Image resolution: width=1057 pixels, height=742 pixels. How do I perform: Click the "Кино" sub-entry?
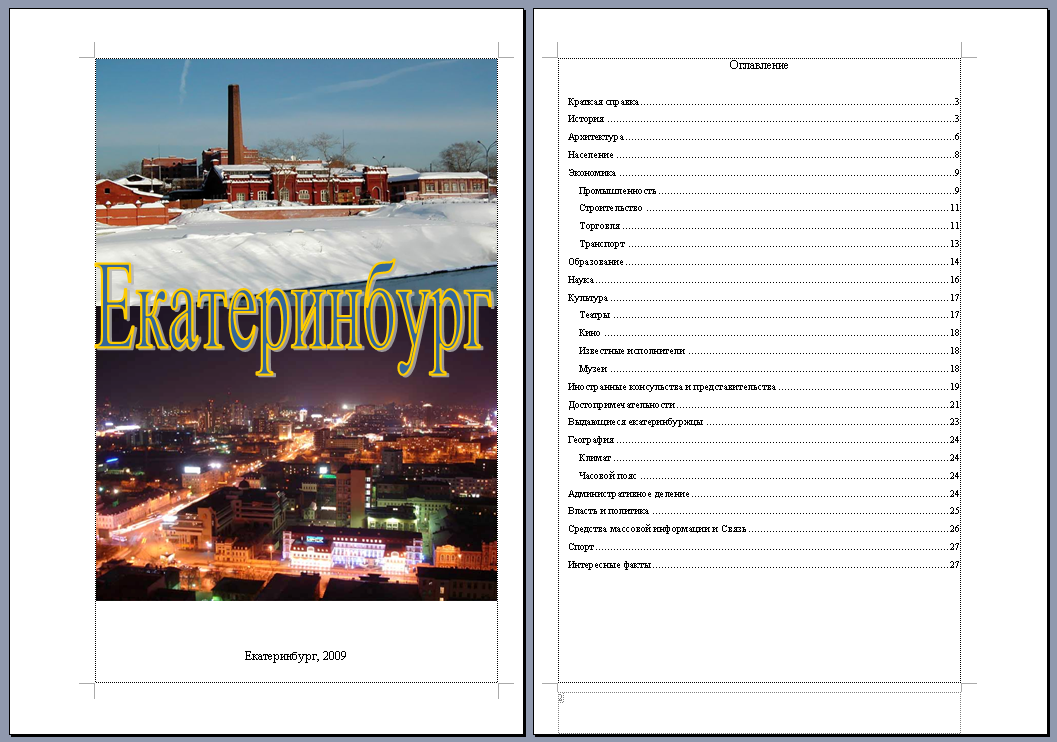(x=768, y=333)
